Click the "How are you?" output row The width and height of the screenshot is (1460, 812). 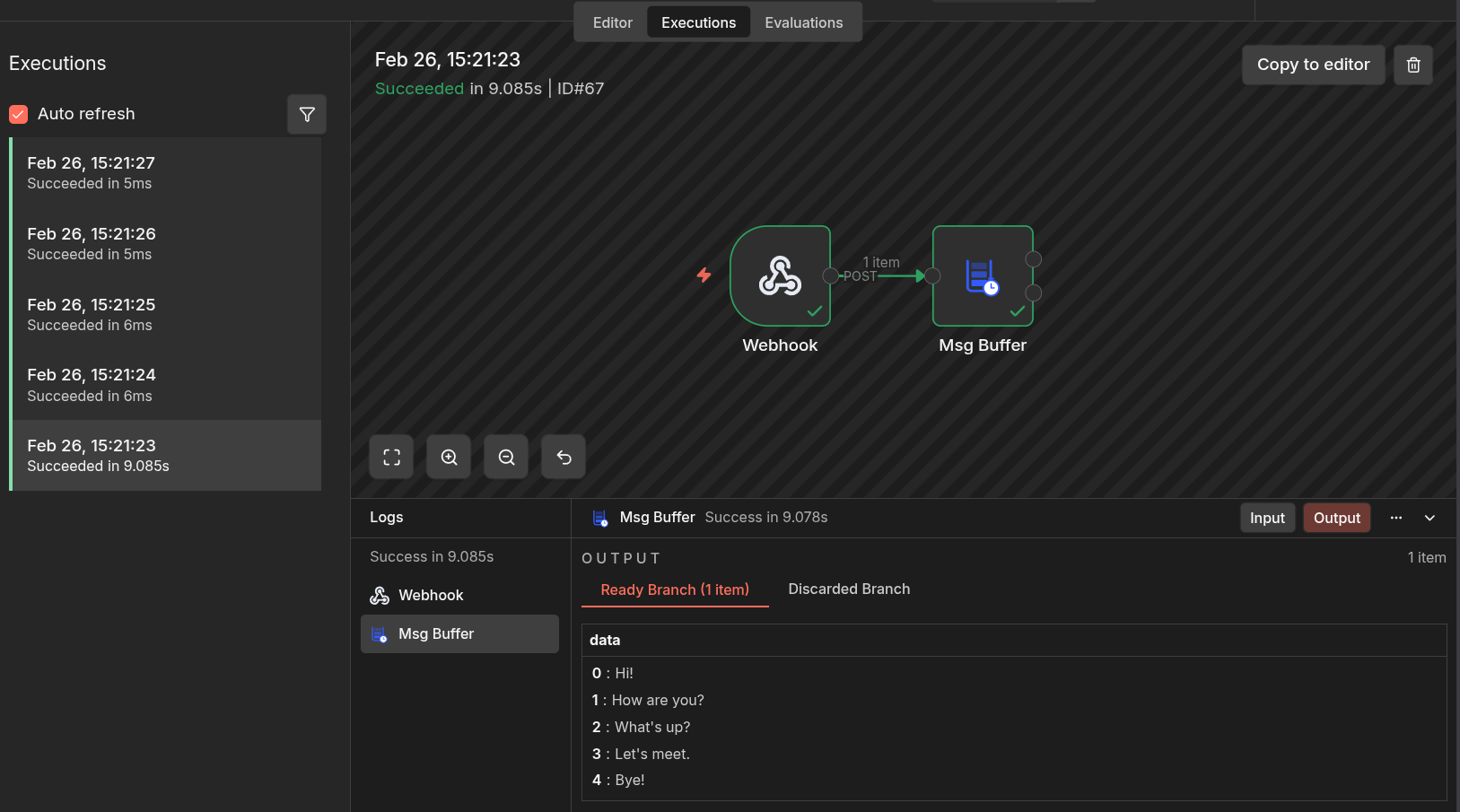point(648,700)
